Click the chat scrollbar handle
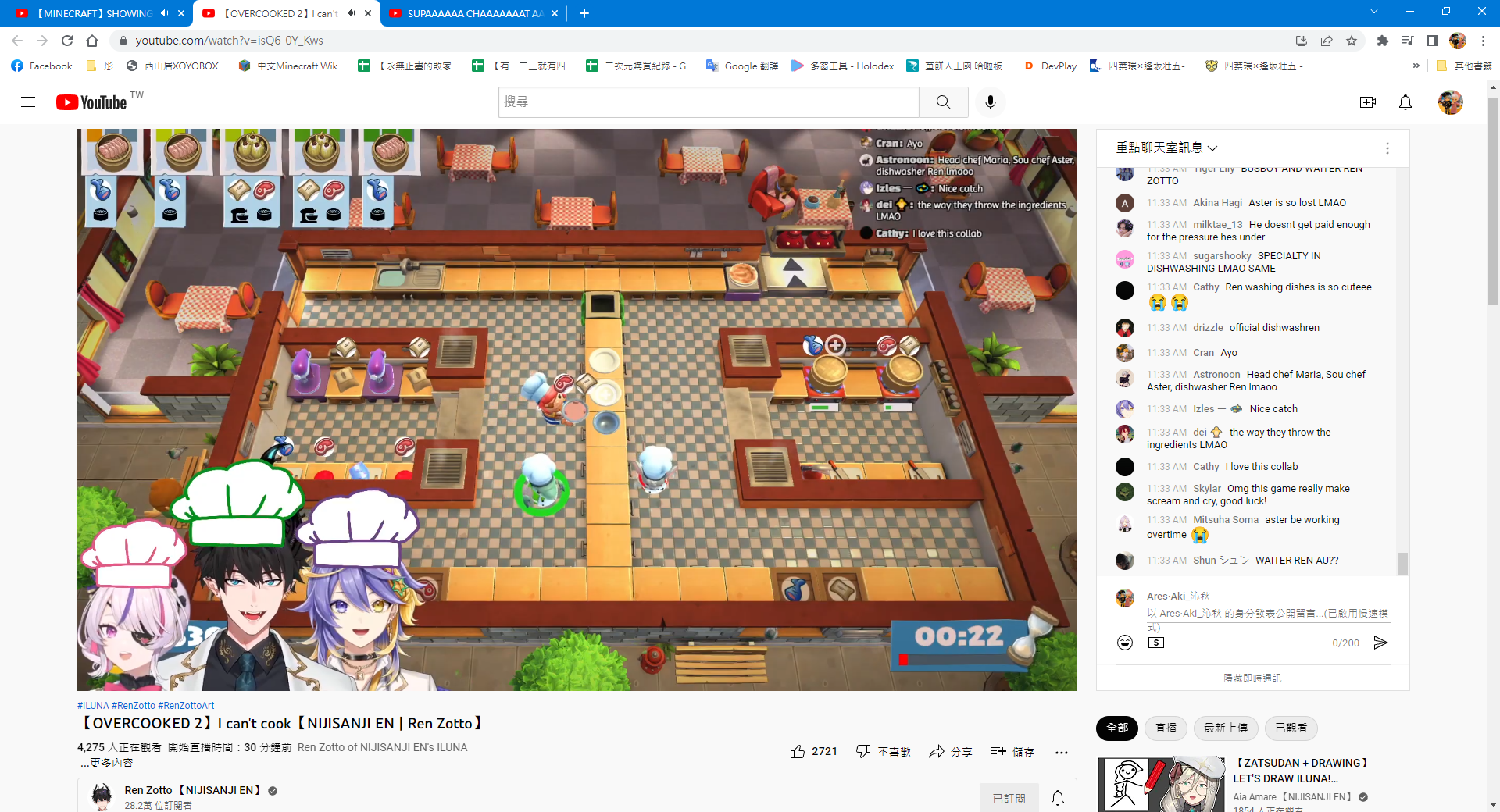The width and height of the screenshot is (1500, 812). 1402,563
